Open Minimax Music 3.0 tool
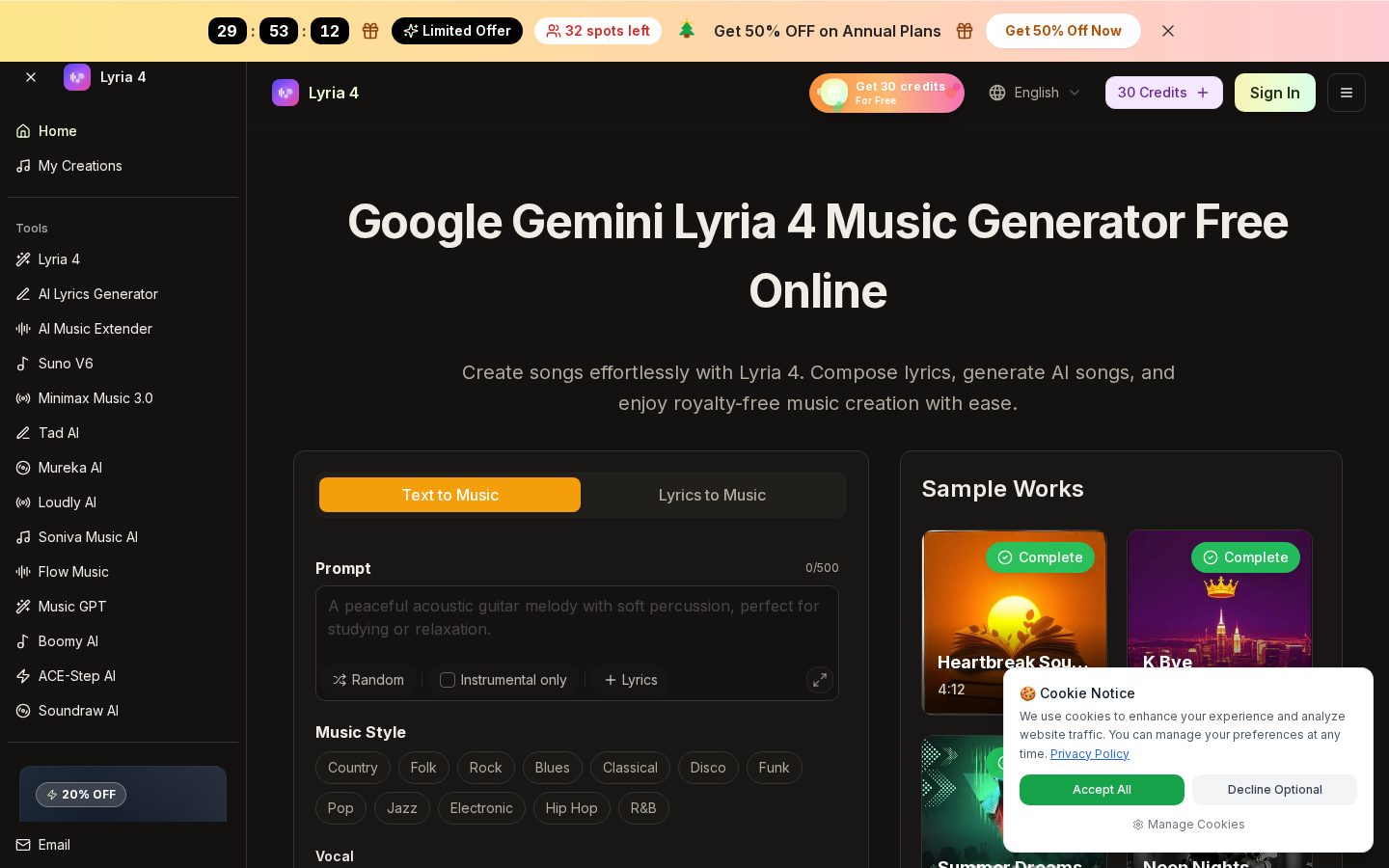This screenshot has width=1389, height=868. 123,398
